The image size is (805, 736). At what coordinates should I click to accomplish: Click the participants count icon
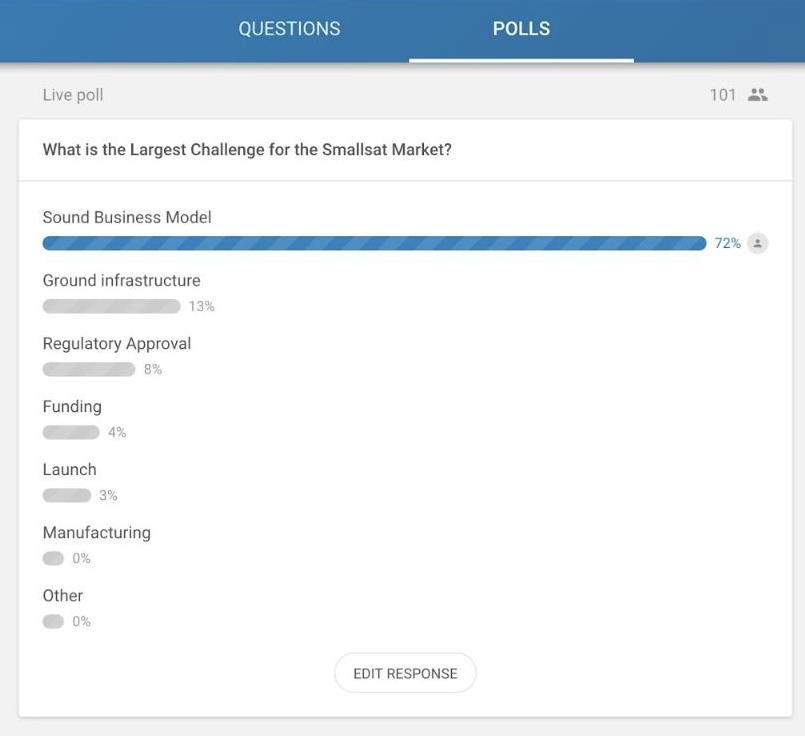click(x=758, y=95)
